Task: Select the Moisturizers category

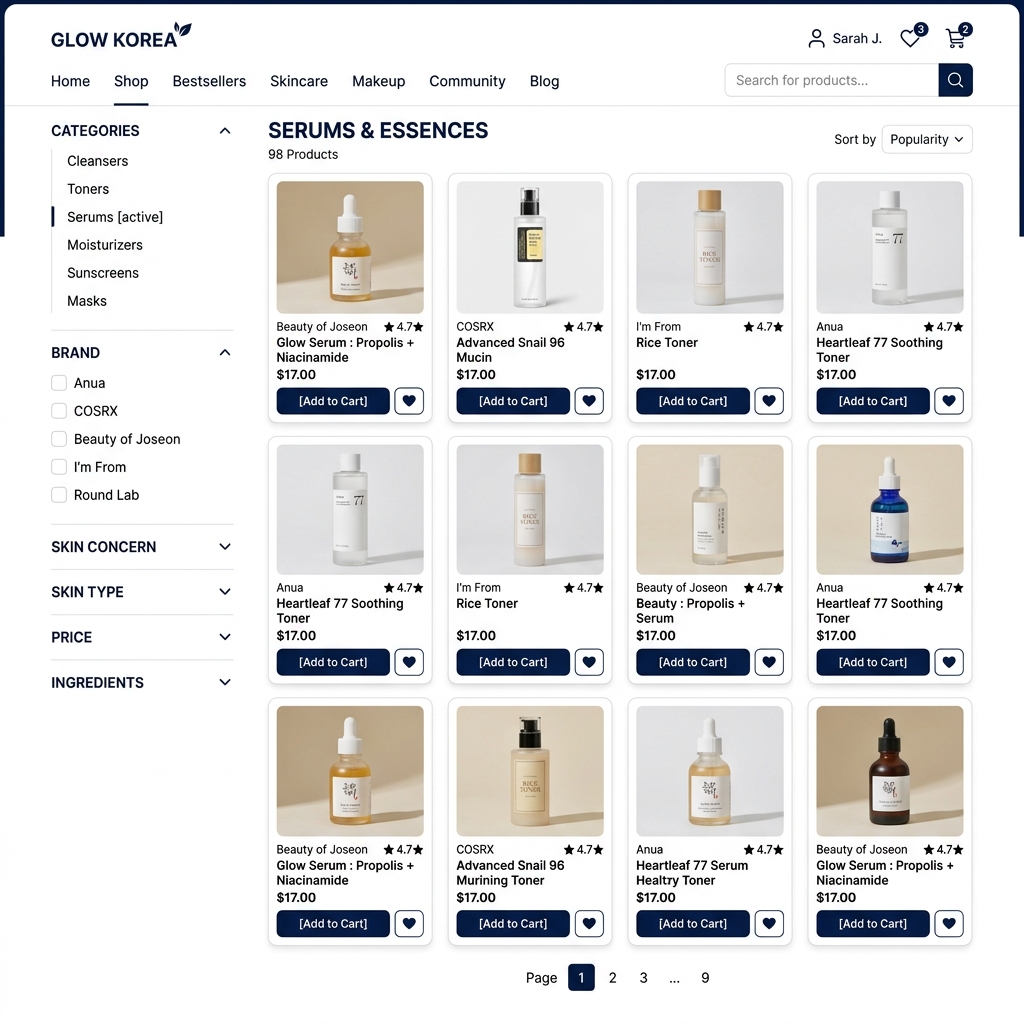Action: [x=104, y=245]
